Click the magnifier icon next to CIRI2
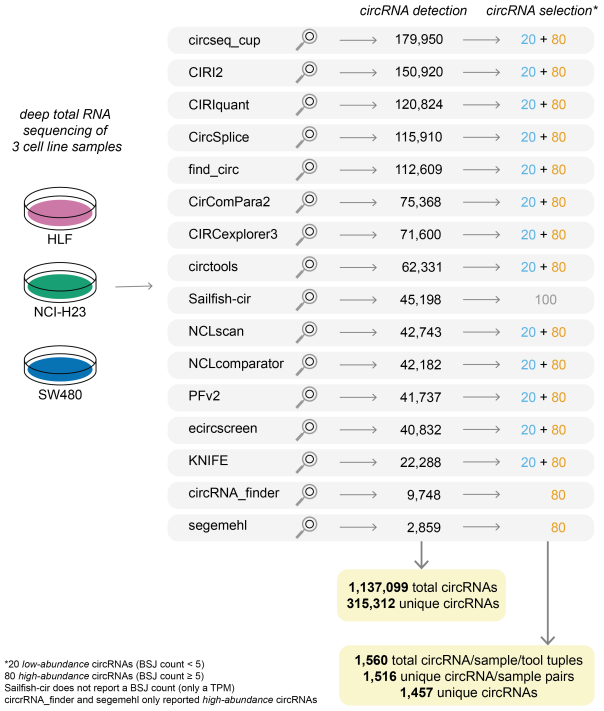 [x=307, y=72]
